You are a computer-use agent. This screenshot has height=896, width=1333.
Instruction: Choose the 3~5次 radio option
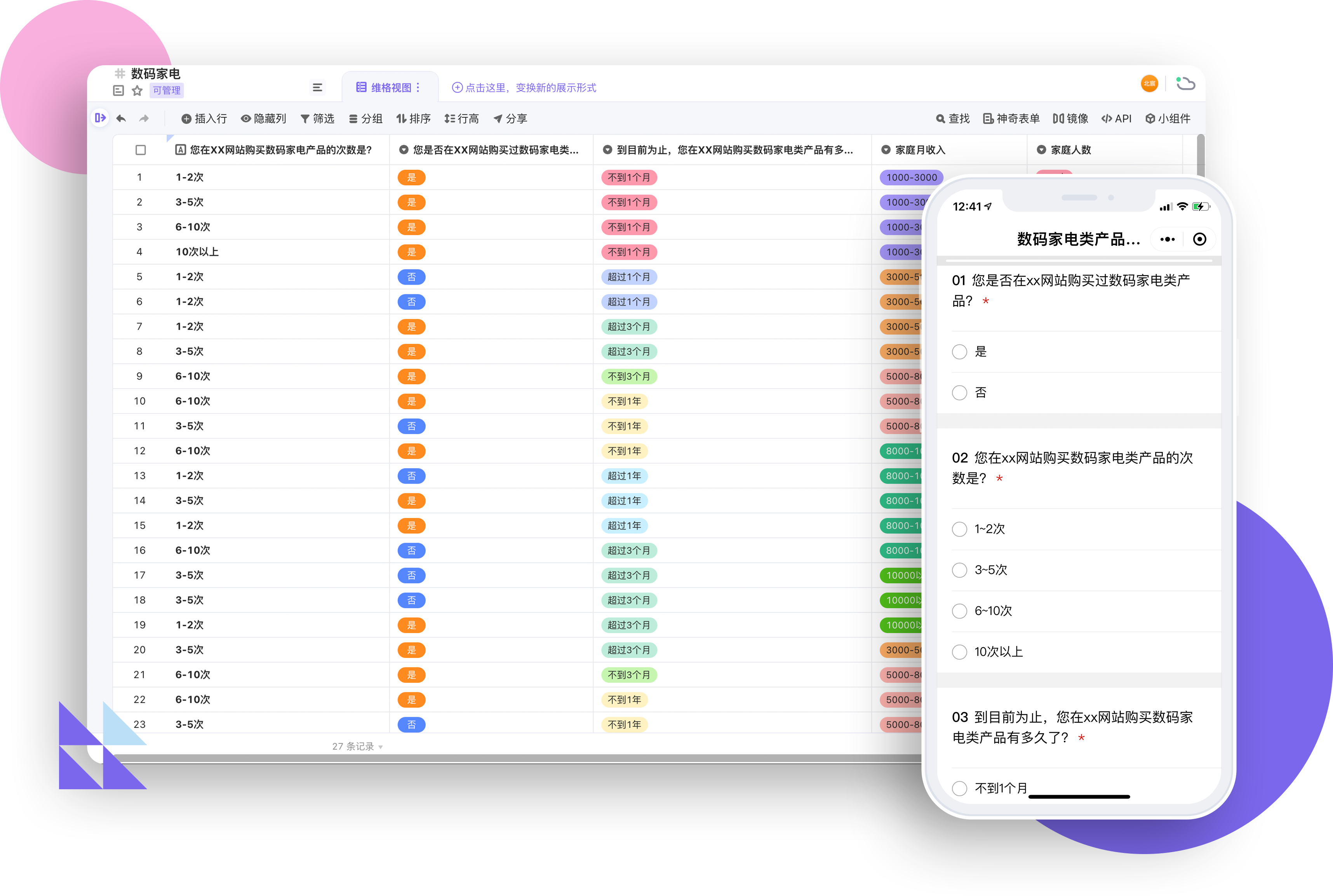click(x=959, y=570)
